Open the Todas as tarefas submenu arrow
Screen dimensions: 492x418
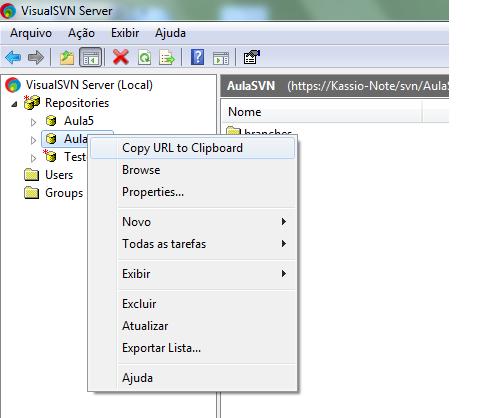pos(283,244)
